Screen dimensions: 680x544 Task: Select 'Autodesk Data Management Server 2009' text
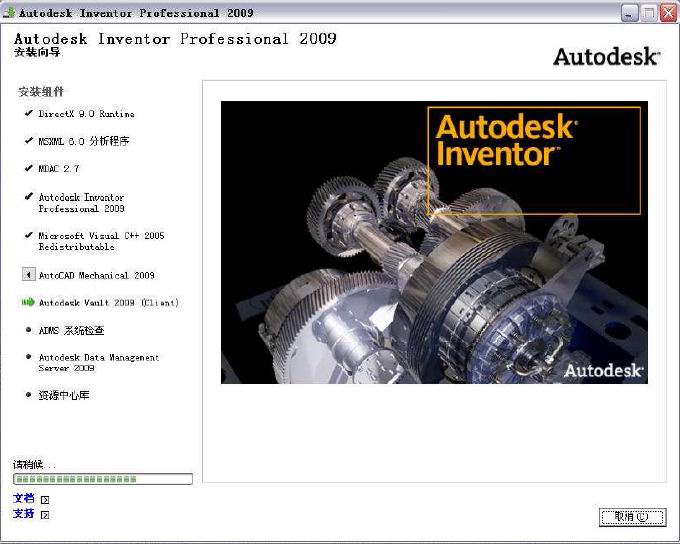pos(99,362)
